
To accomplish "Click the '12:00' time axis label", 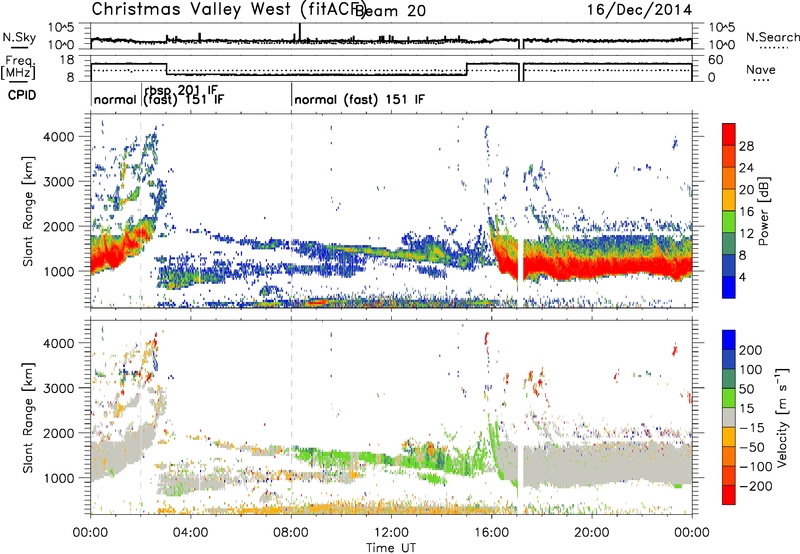I will tap(391, 533).
